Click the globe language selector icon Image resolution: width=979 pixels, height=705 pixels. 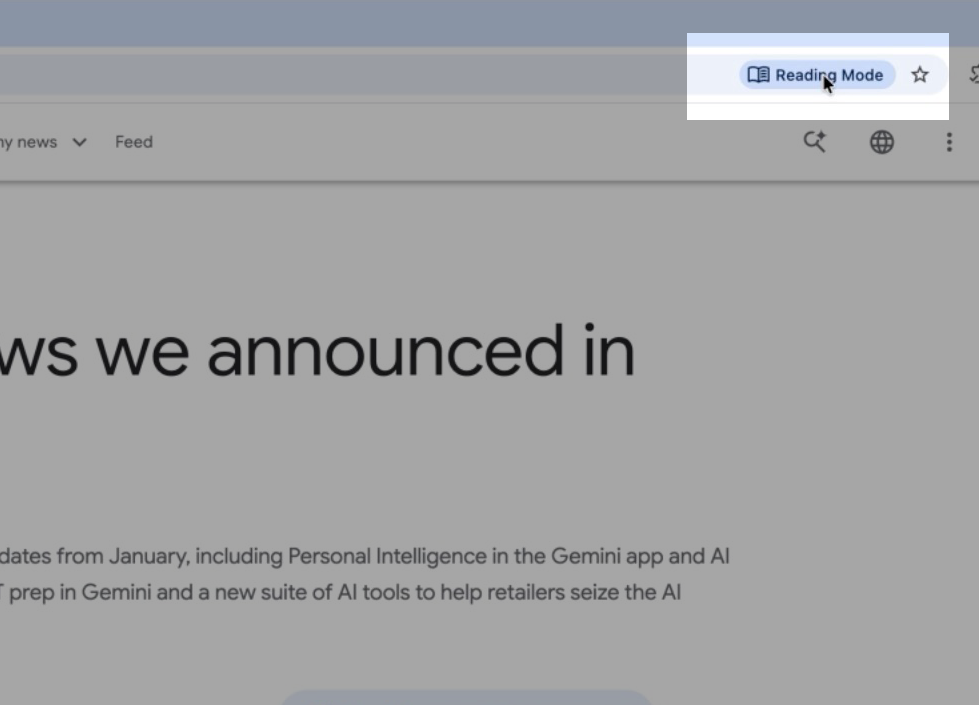pyautogui.click(x=881, y=141)
